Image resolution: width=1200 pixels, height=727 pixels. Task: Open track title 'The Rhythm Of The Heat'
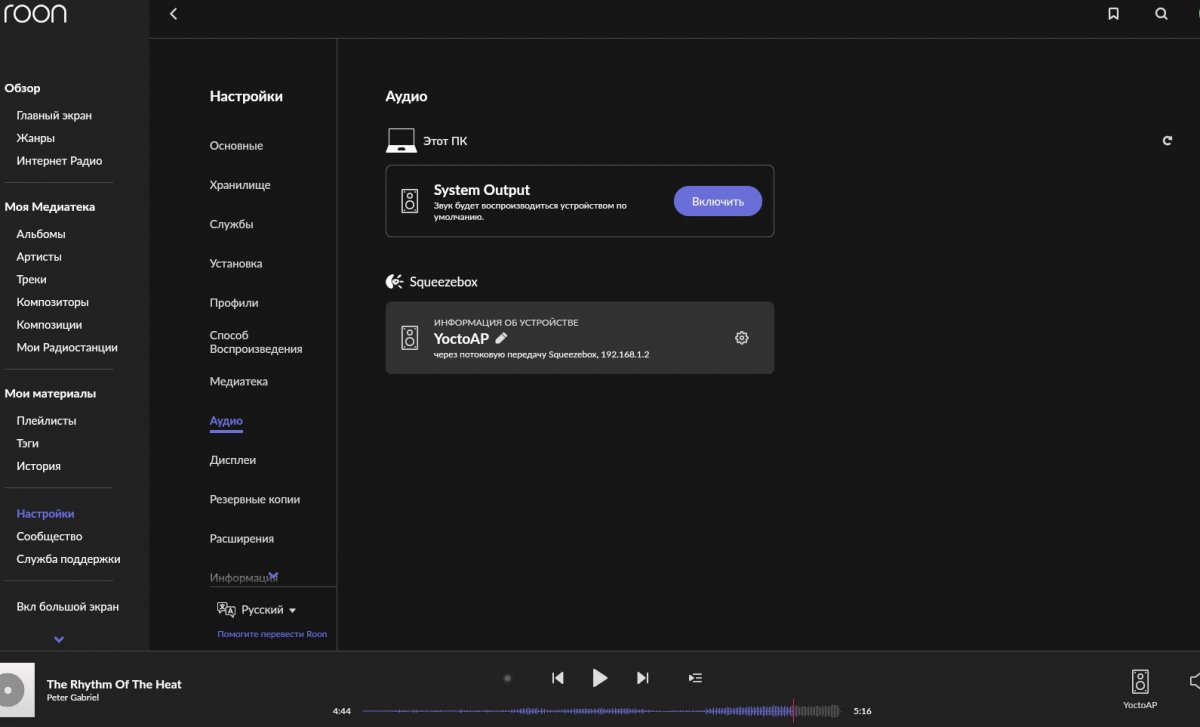[x=114, y=684]
